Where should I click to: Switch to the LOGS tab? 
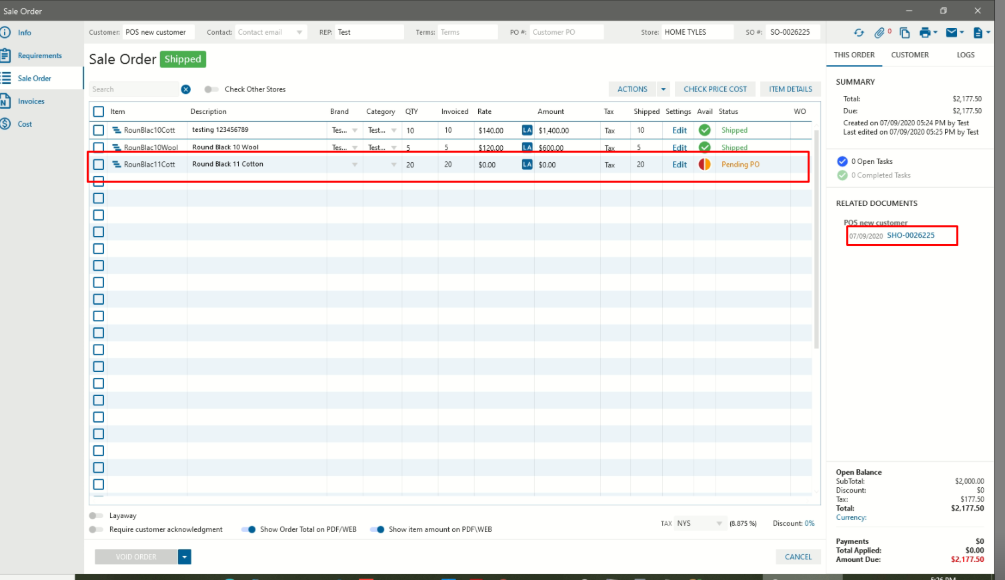(965, 55)
